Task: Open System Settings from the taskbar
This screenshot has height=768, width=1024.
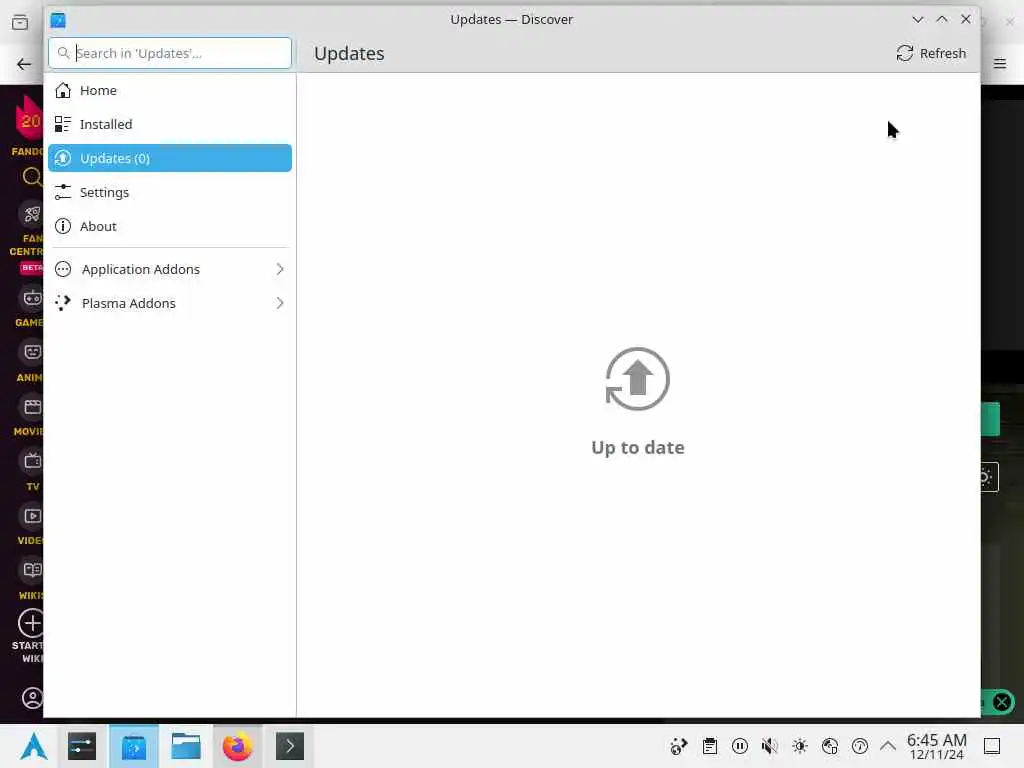Action: click(x=82, y=746)
